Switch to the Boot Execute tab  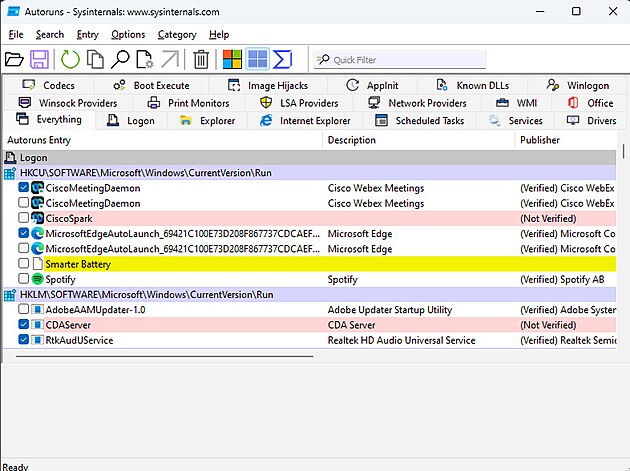[x=151, y=85]
